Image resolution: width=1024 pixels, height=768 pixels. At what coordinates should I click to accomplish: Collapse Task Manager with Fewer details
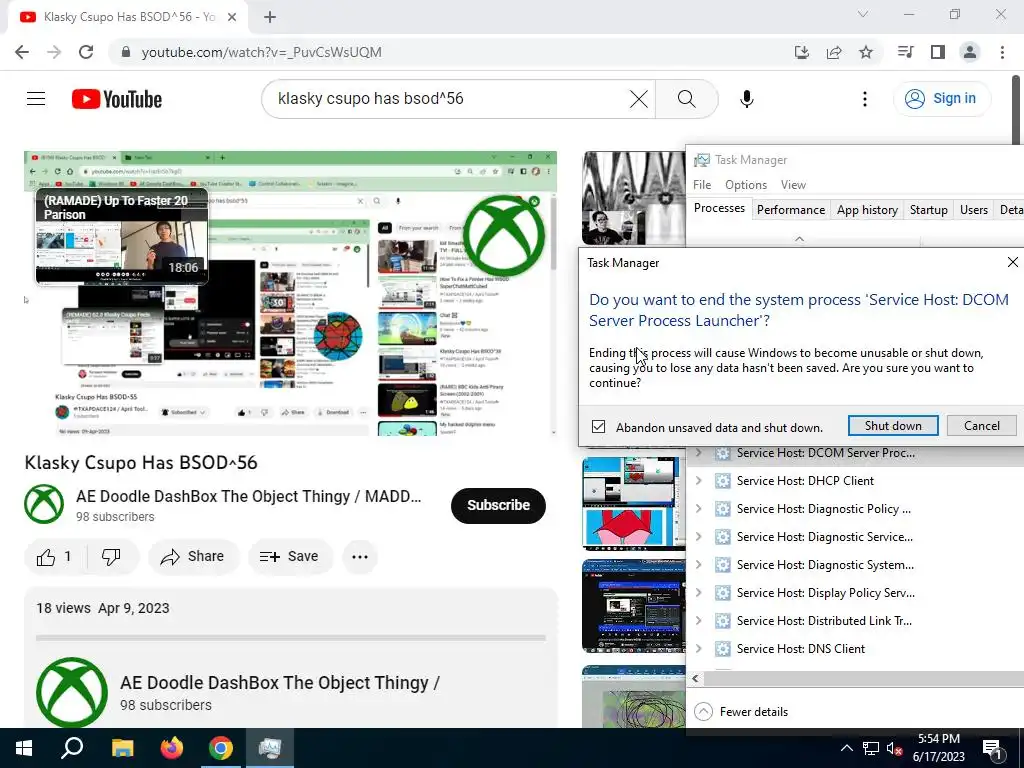[x=741, y=712]
